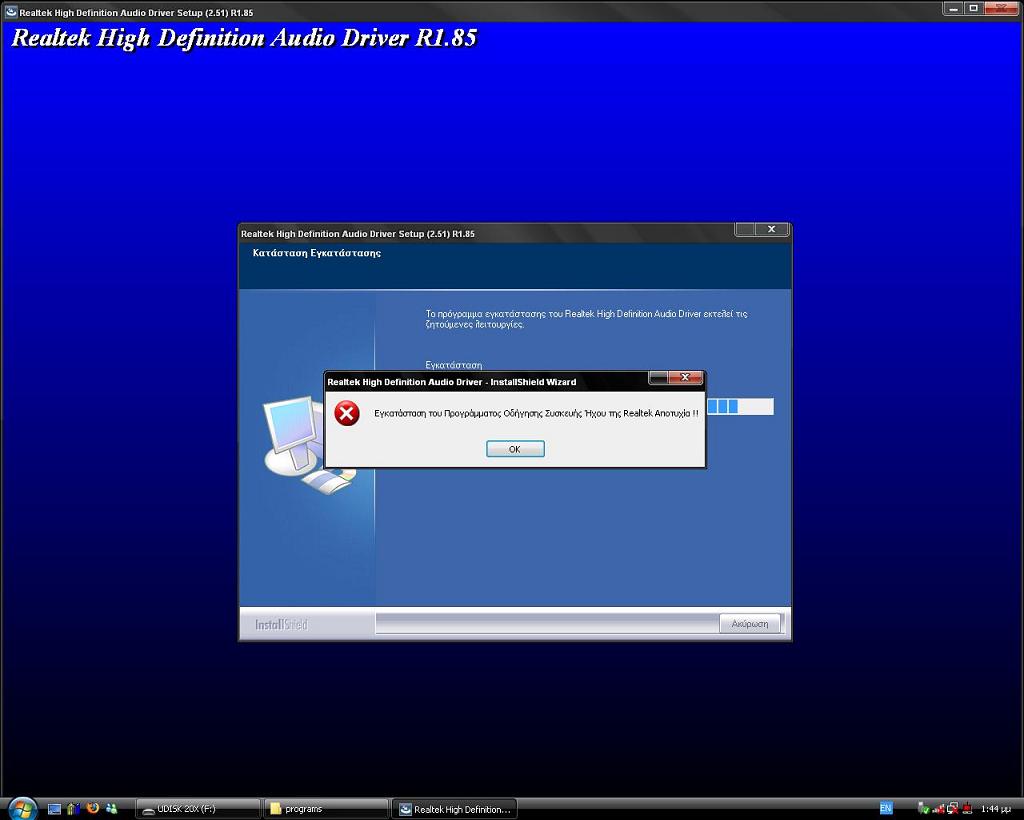Close the full-screen Realtek setup background window

click(1001, 8)
